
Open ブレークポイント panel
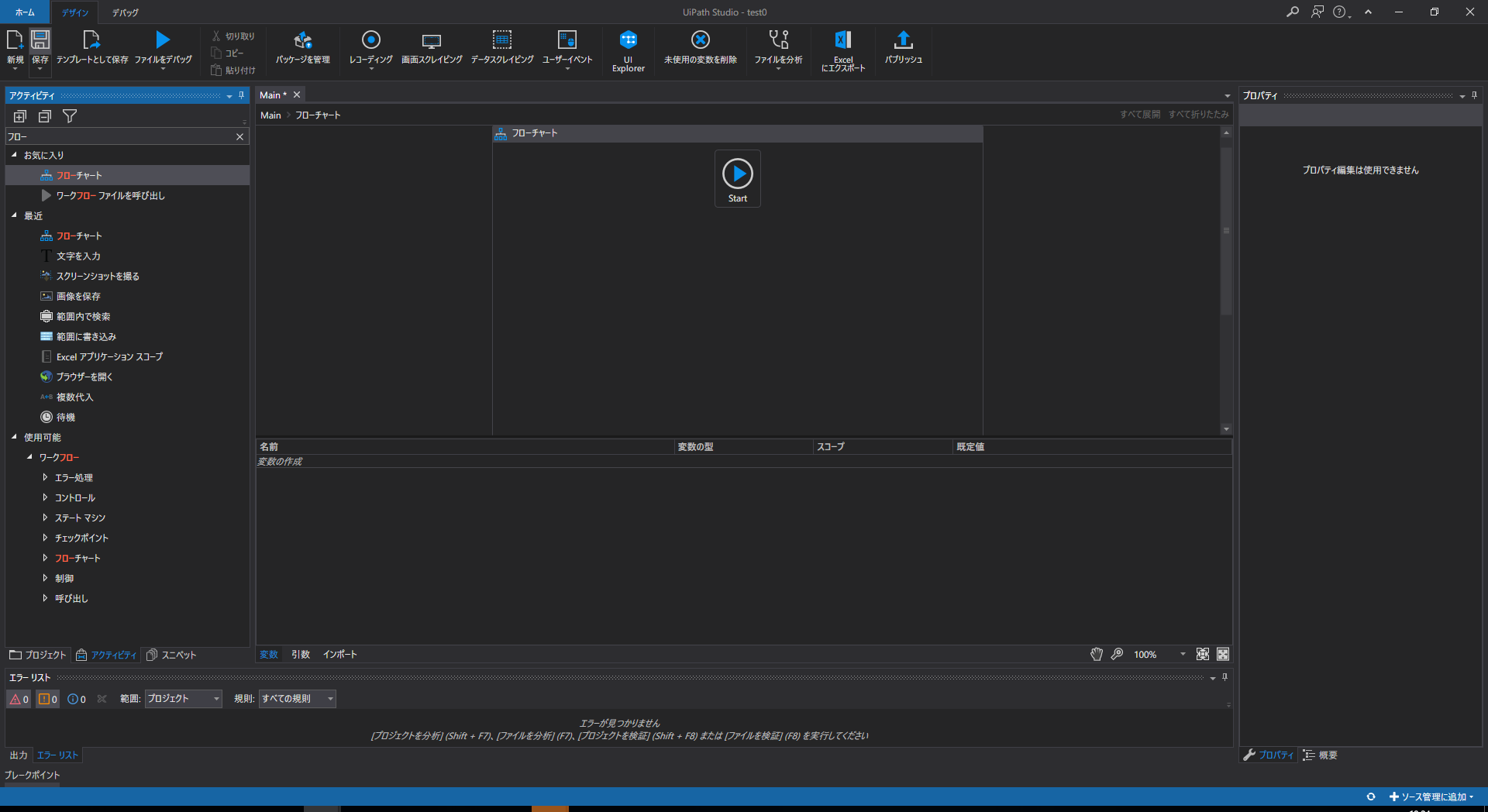click(x=33, y=776)
